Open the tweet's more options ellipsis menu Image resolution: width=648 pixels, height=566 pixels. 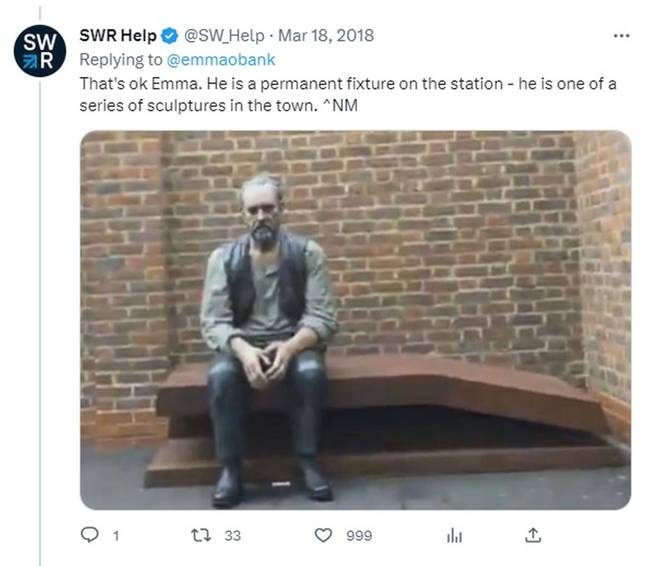tap(621, 36)
